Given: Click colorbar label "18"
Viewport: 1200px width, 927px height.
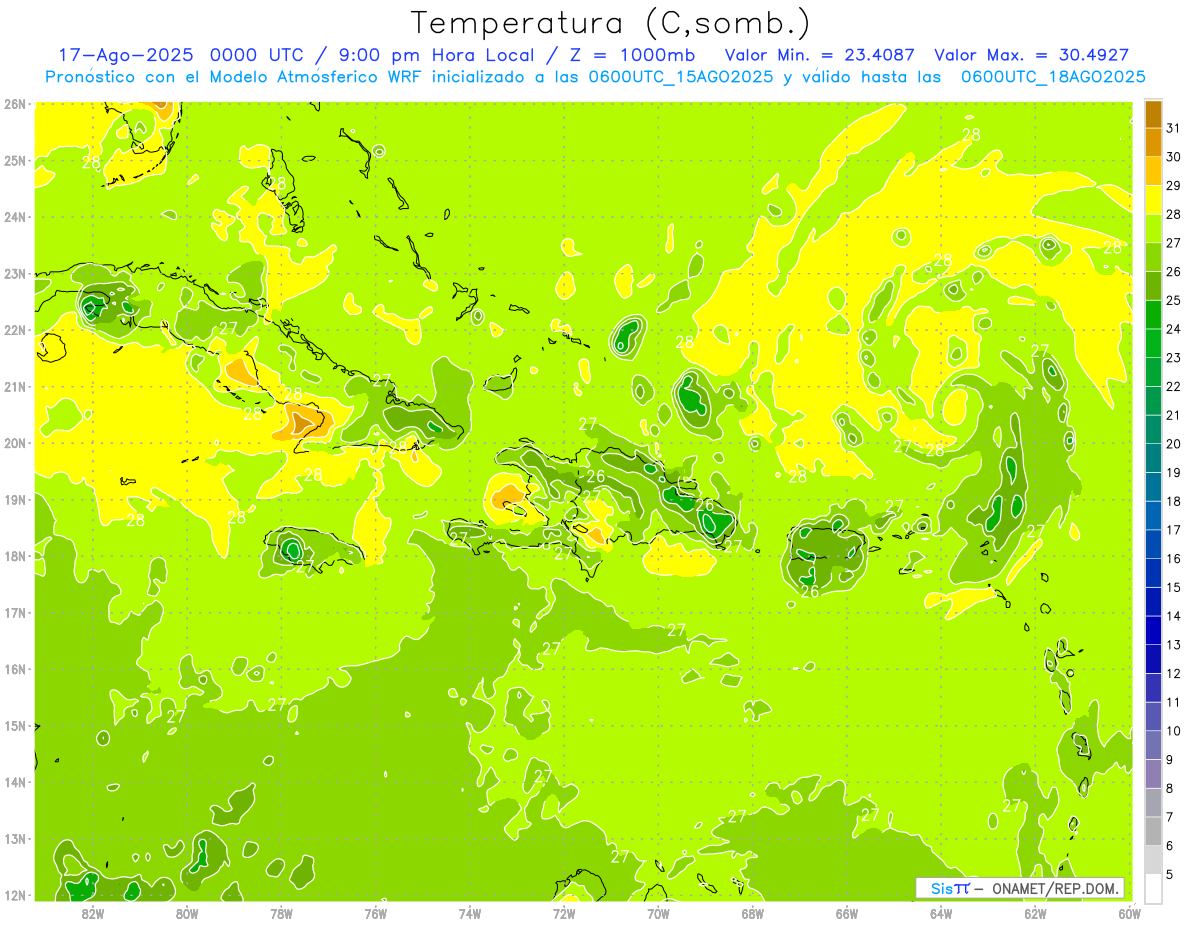Looking at the screenshot, I should pyautogui.click(x=1174, y=501).
